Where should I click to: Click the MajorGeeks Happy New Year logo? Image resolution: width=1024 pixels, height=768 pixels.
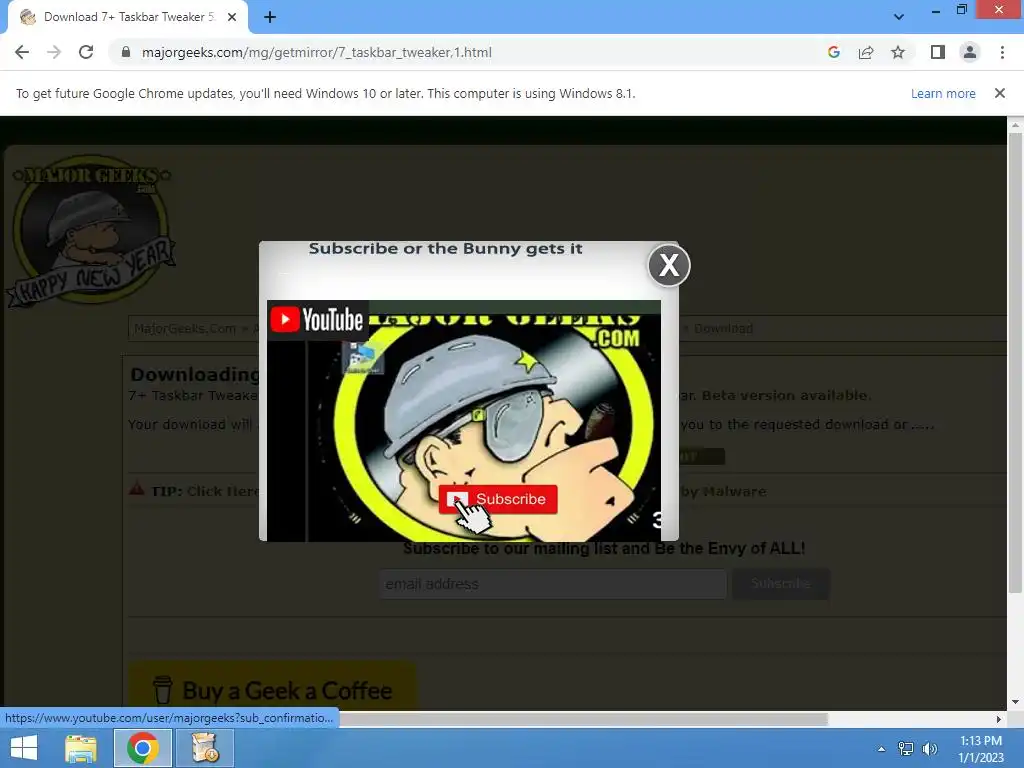point(91,230)
